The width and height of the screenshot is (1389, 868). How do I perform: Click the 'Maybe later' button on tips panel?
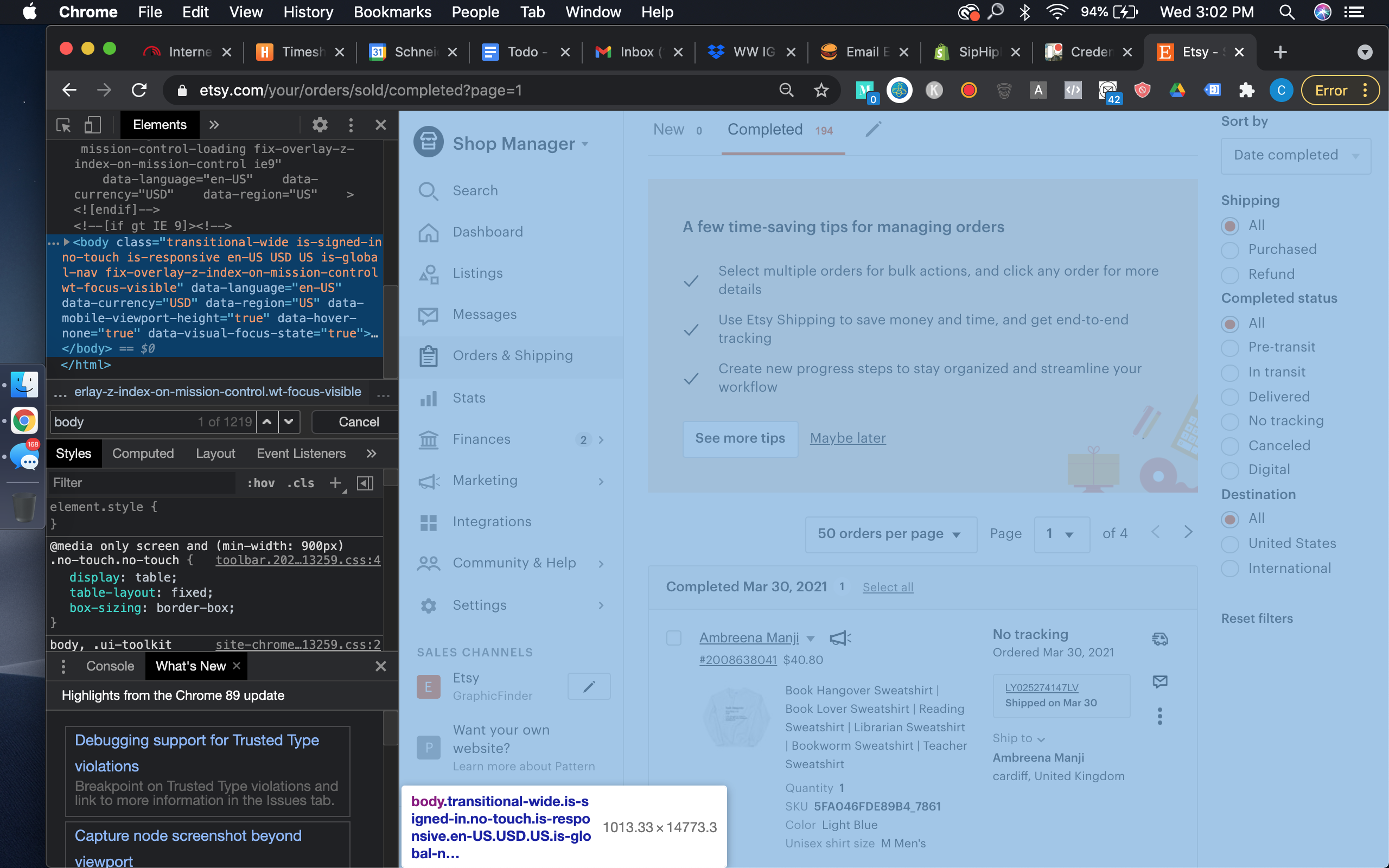pos(847,437)
